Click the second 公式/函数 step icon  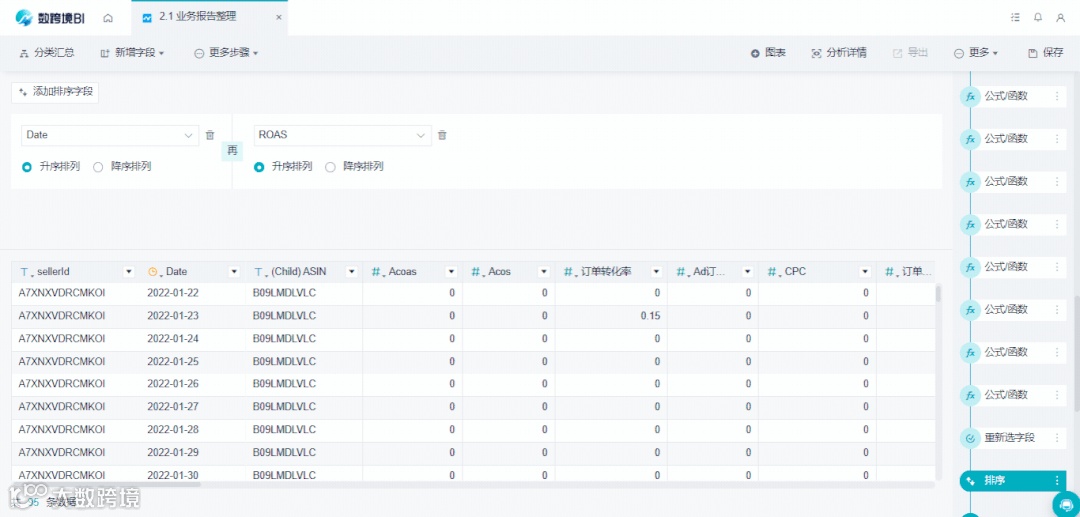pyautogui.click(x=970, y=139)
